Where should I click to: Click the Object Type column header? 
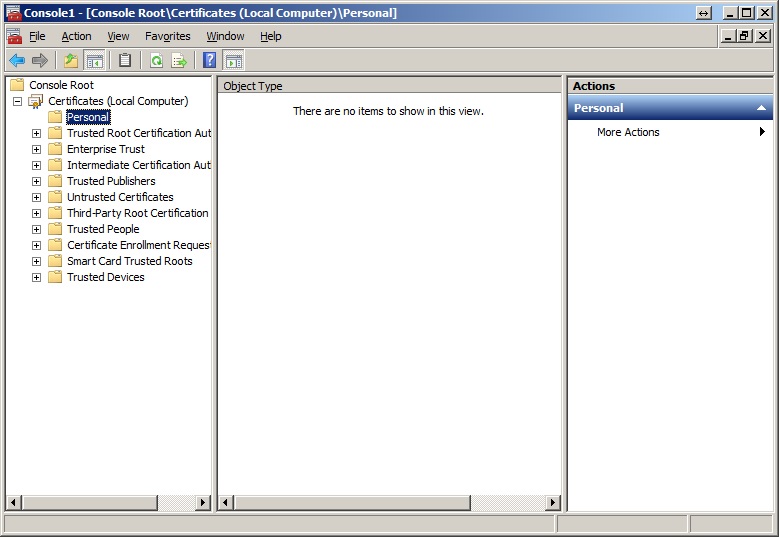390,86
